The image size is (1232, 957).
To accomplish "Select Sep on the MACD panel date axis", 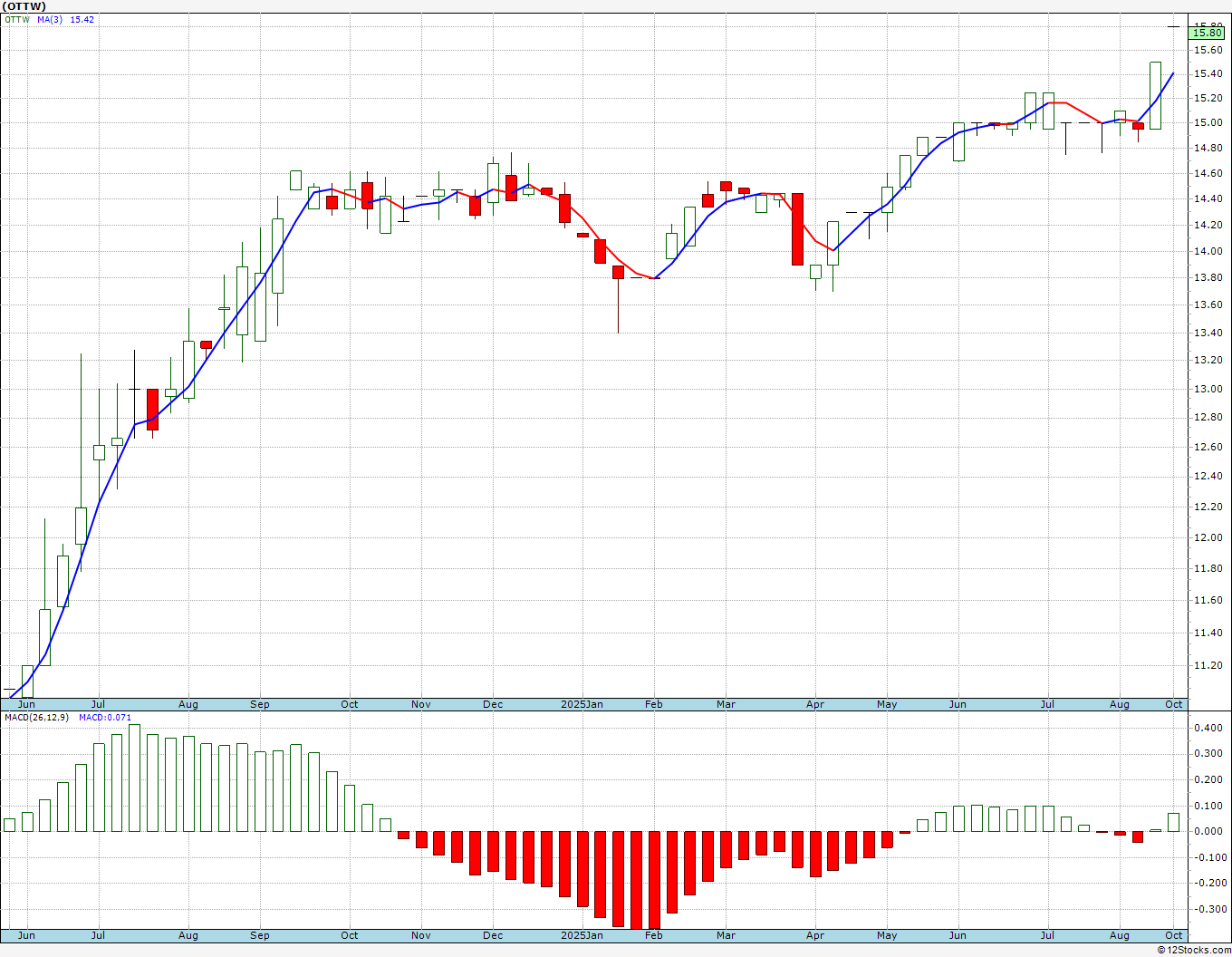I will (259, 935).
